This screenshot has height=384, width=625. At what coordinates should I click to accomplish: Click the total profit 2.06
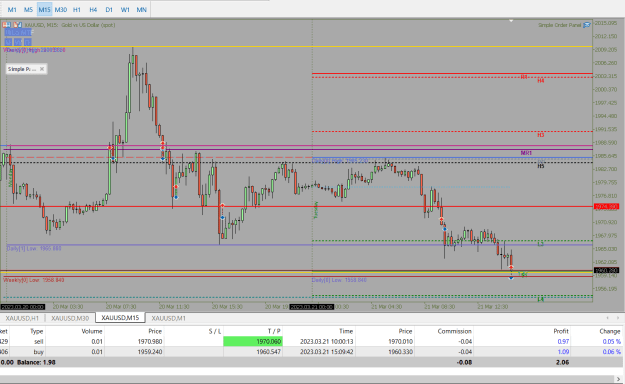point(562,362)
